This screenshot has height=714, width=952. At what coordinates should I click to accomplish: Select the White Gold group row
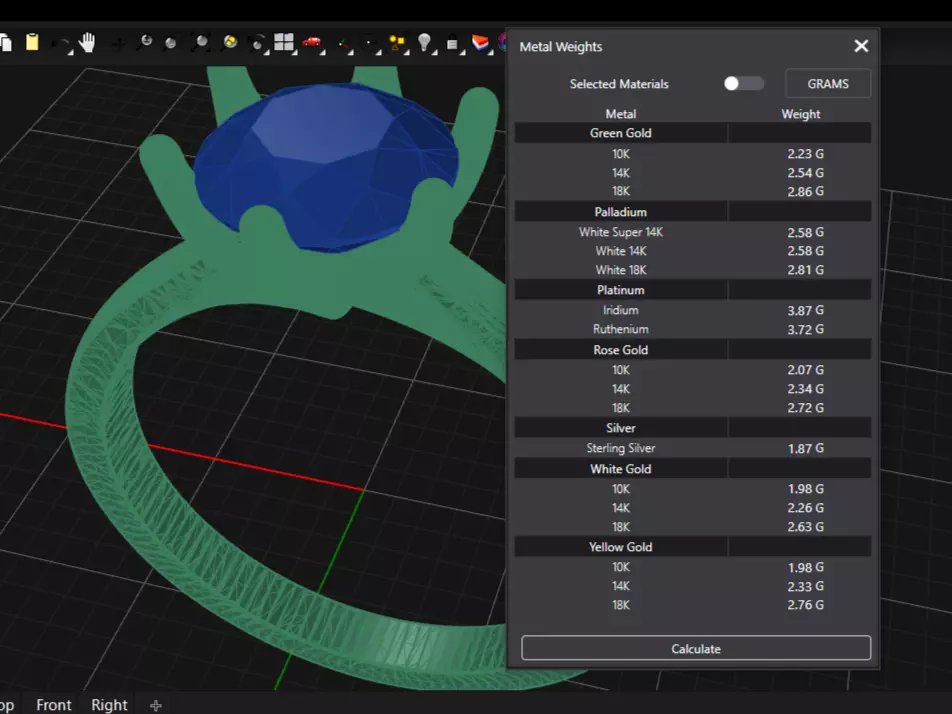click(x=693, y=469)
